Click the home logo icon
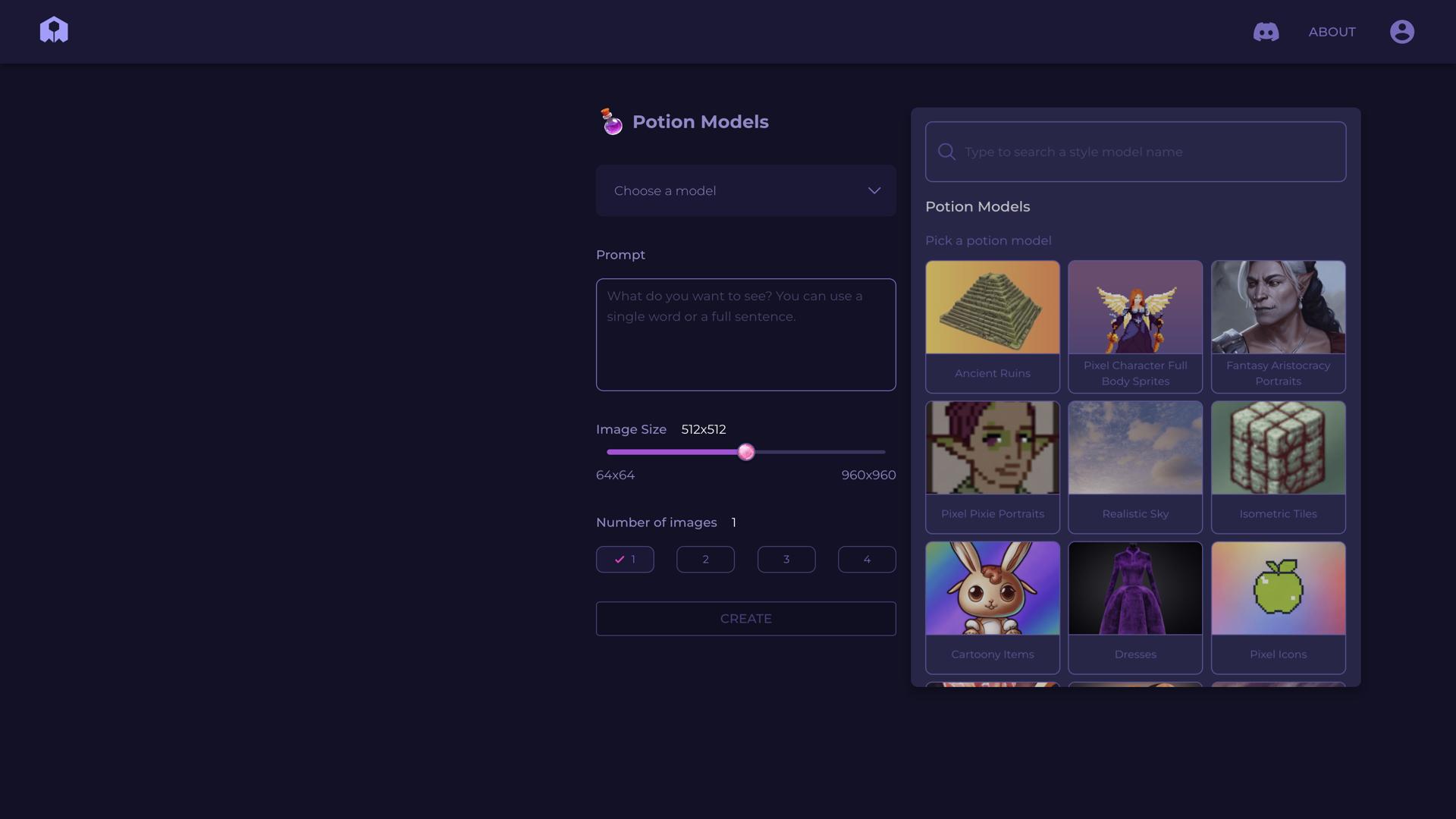The image size is (1456, 819). click(54, 30)
